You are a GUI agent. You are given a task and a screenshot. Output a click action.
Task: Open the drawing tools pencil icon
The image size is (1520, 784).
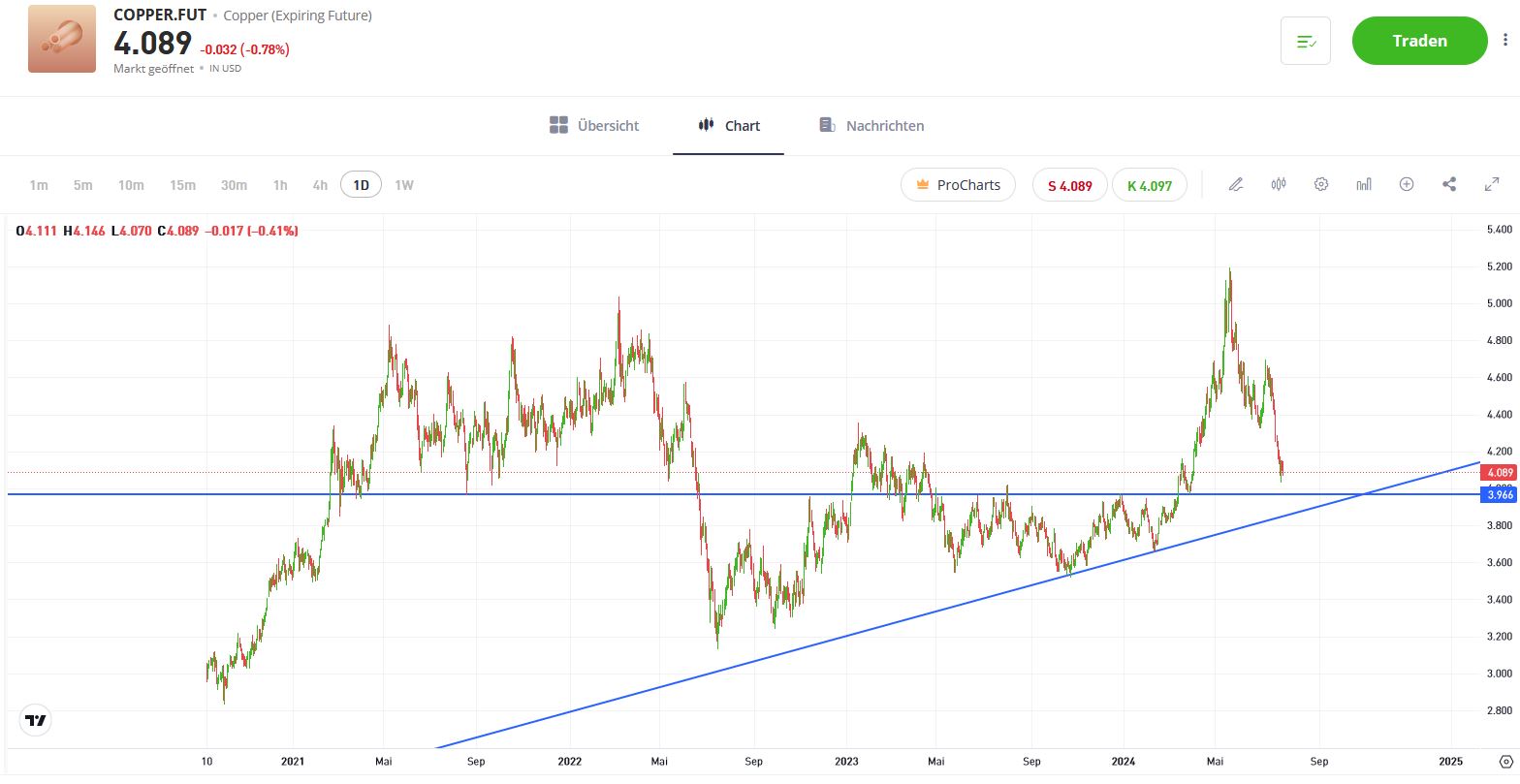[x=1235, y=184]
